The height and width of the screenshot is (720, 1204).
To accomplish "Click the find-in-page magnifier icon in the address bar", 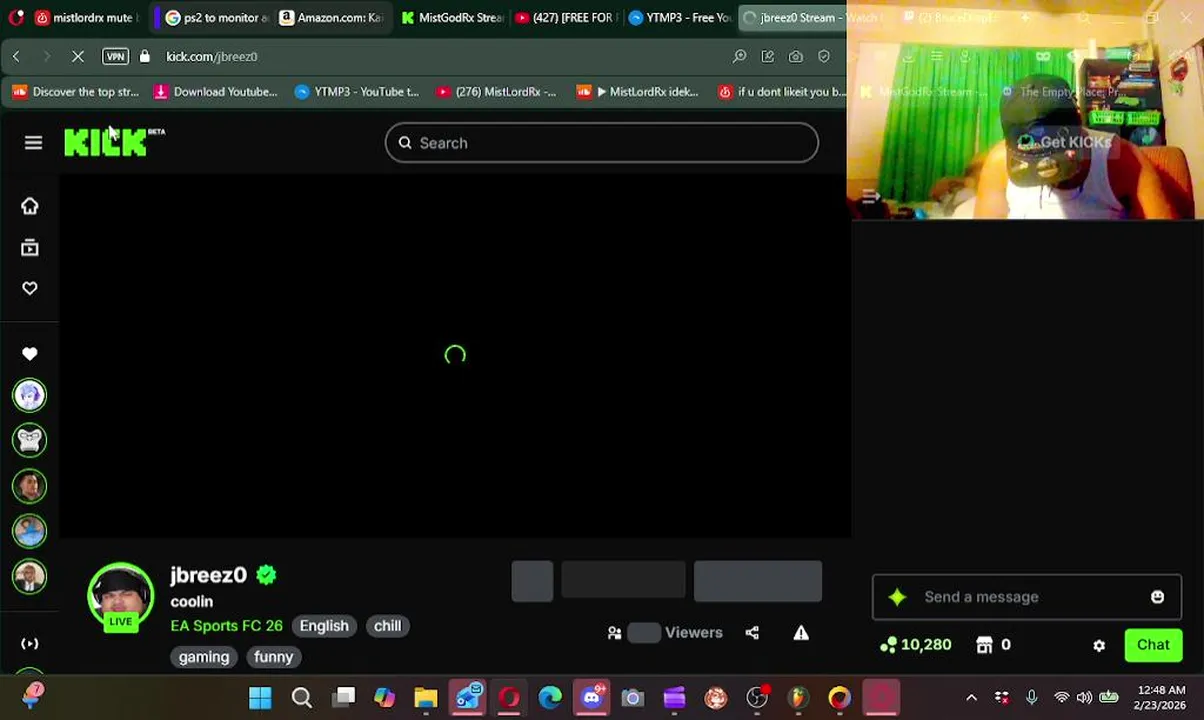I will [x=740, y=57].
